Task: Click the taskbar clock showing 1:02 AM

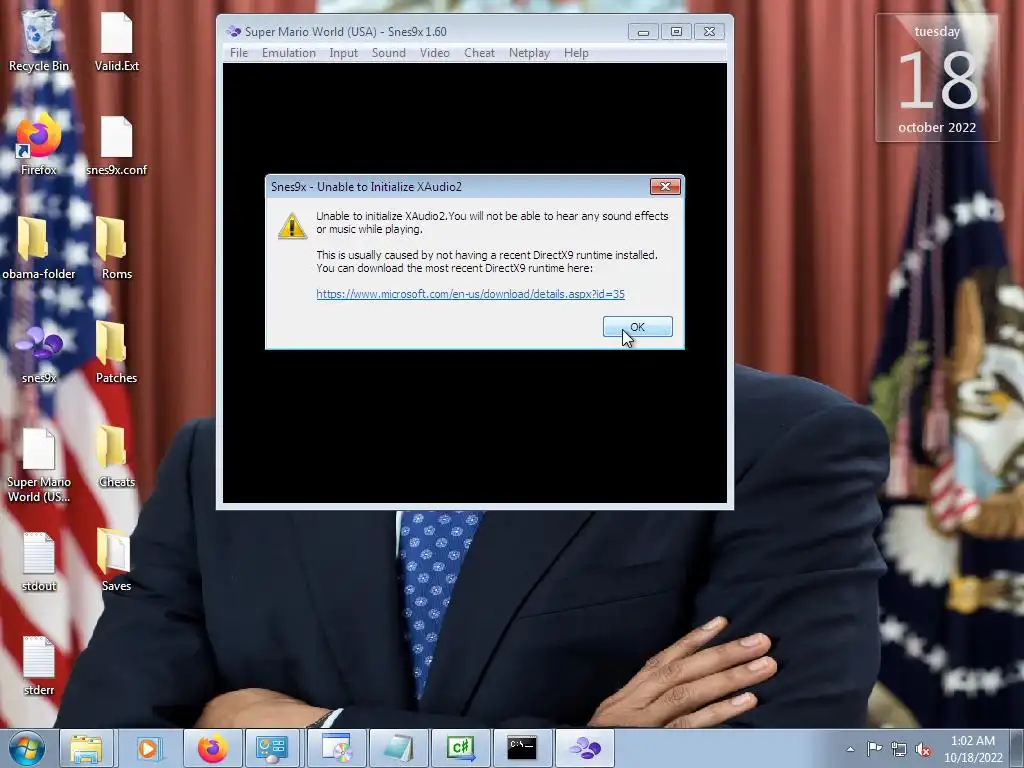Action: pyautogui.click(x=972, y=749)
